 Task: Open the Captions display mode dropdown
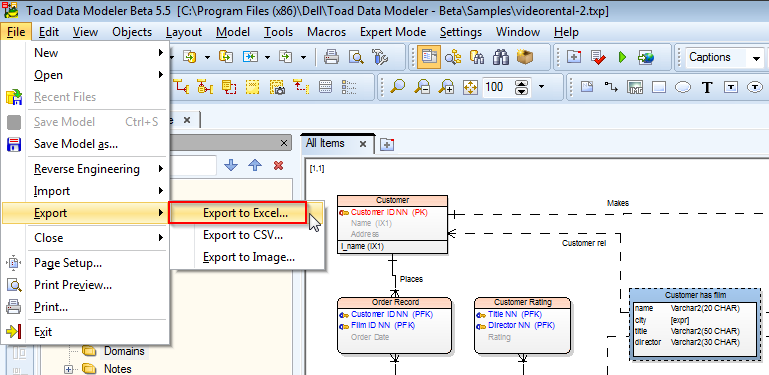click(x=755, y=58)
